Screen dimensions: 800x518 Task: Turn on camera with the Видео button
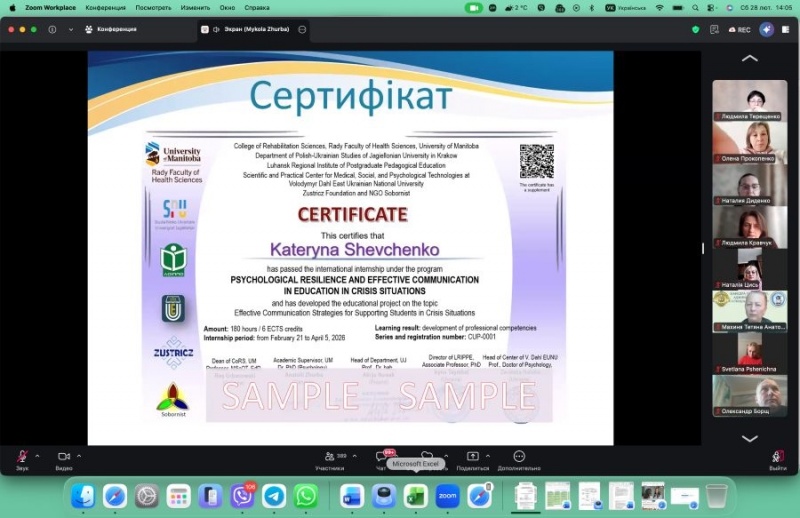64,457
